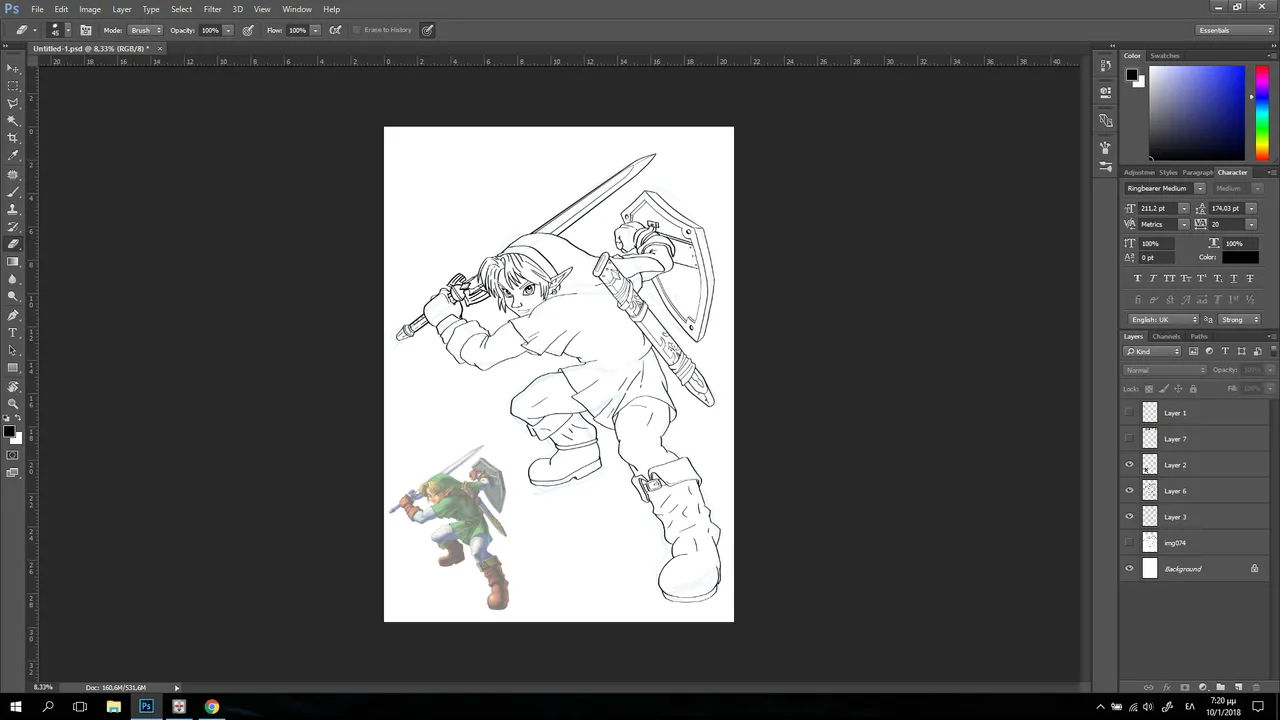
Task: Open the Opacity slider dropdown in options bar
Action: (228, 30)
